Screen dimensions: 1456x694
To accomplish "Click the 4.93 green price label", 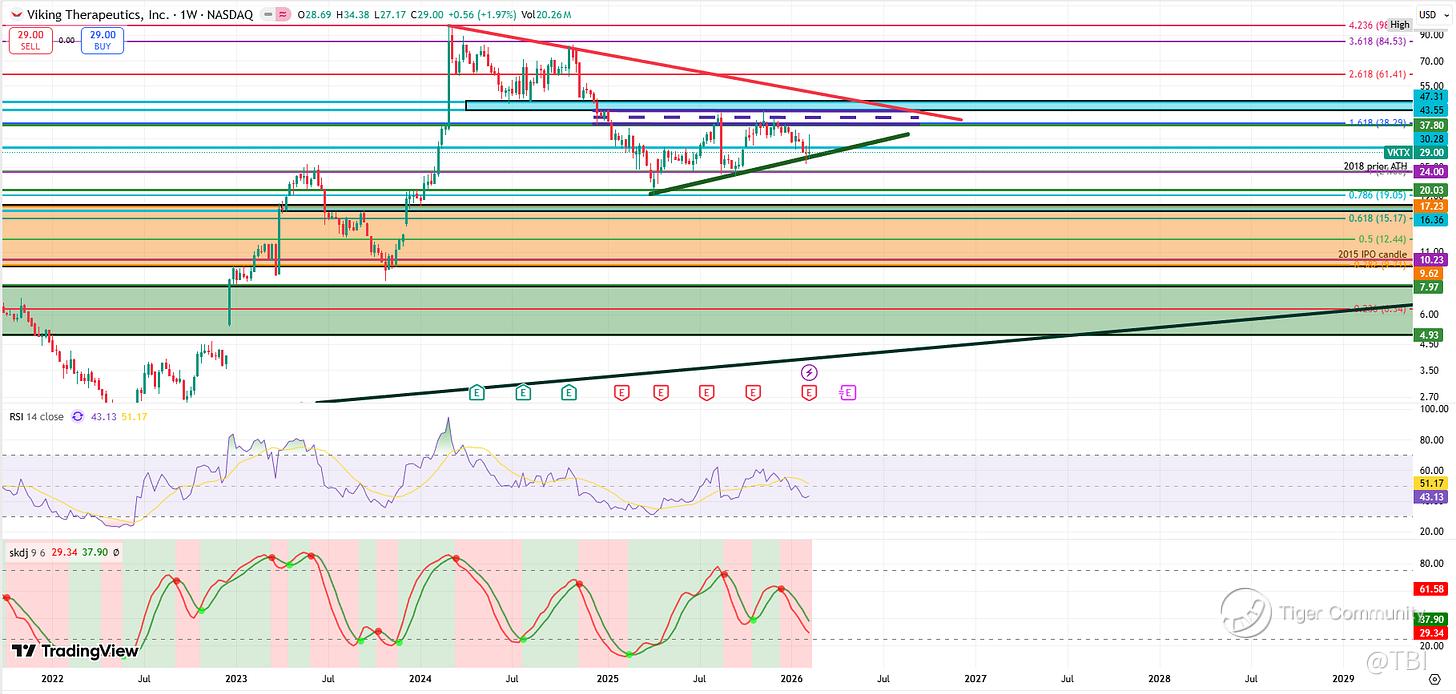I will pyautogui.click(x=1429, y=335).
